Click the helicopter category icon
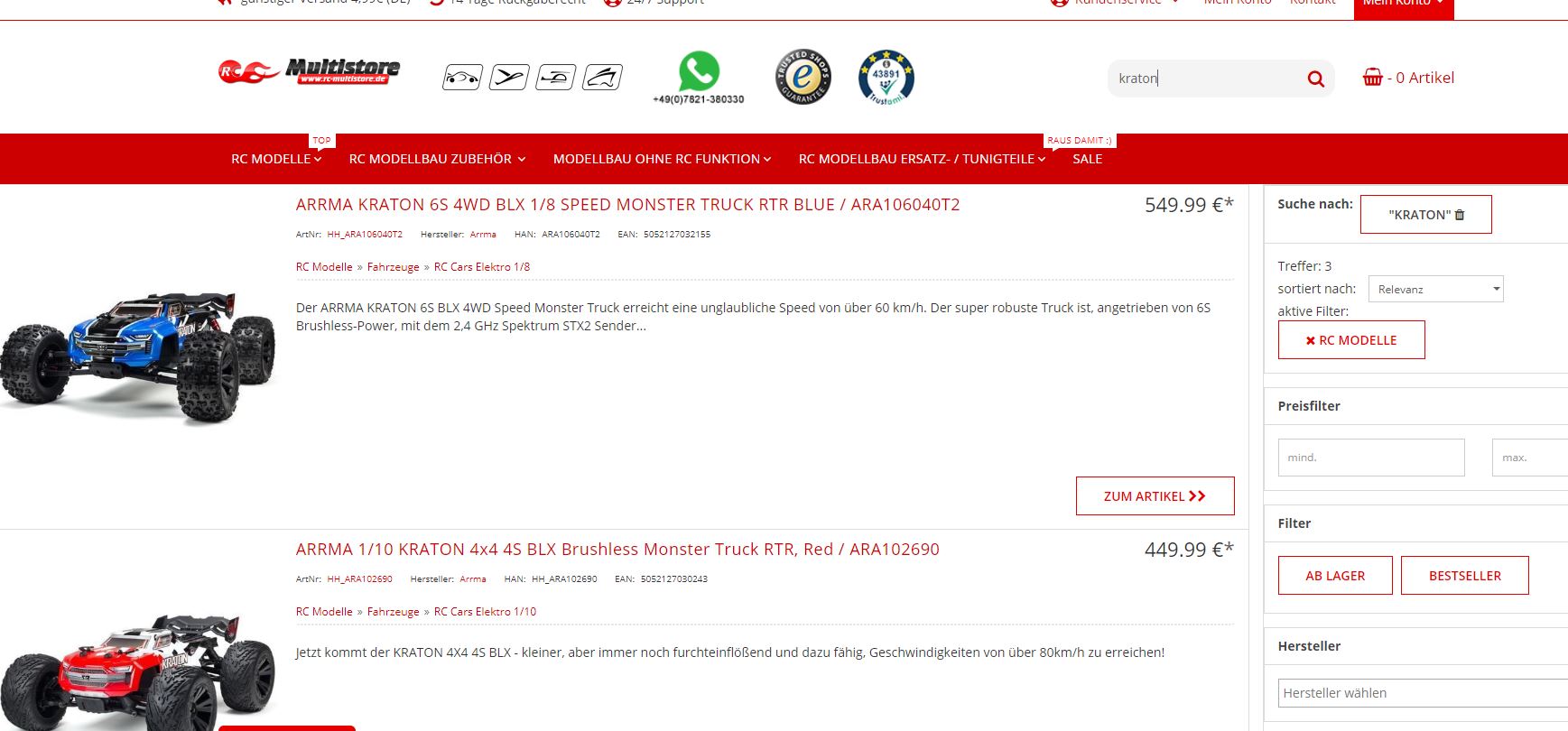1568x731 pixels. [x=556, y=78]
